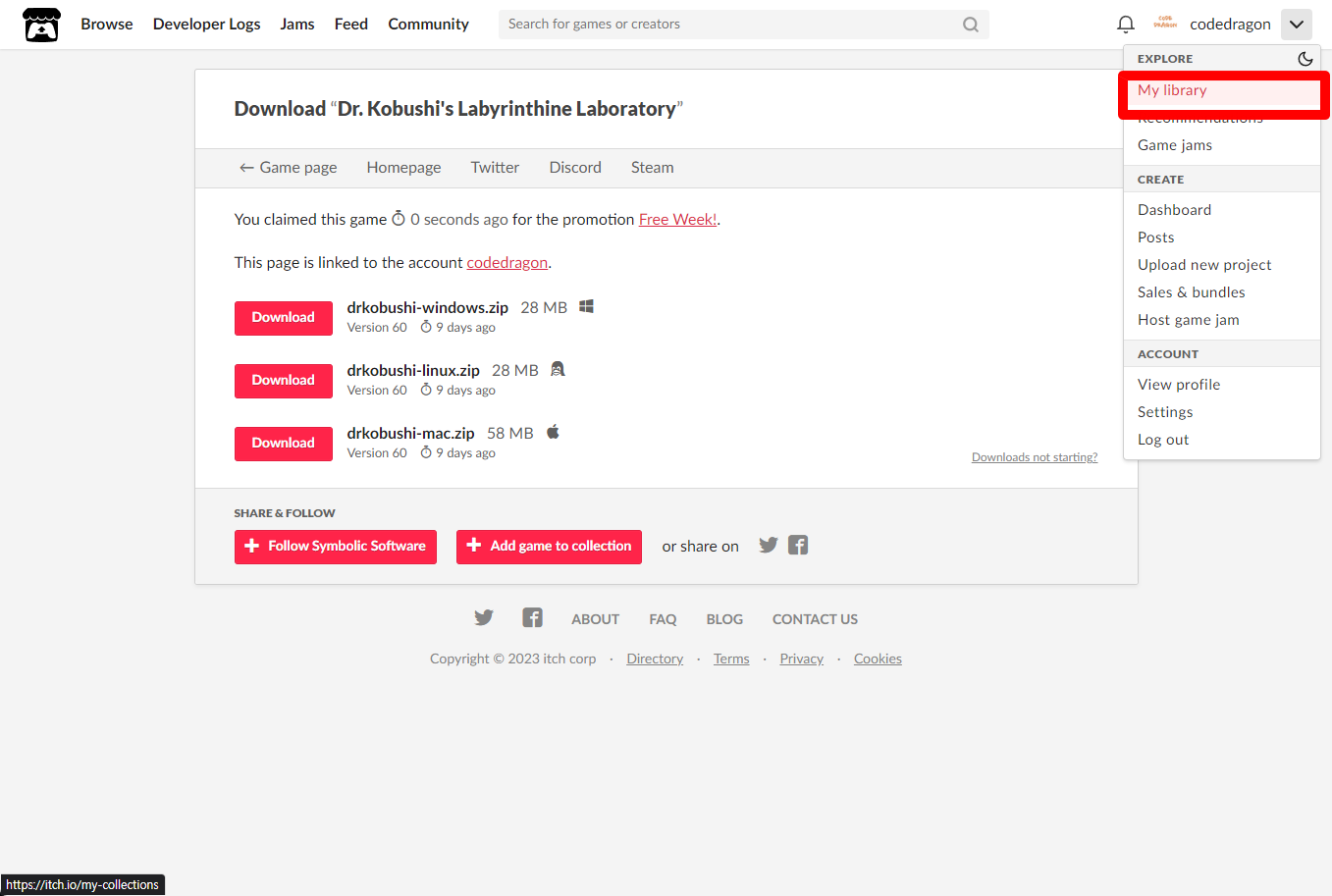Open footer Facebook icon
The height and width of the screenshot is (896, 1332).
coord(532,618)
